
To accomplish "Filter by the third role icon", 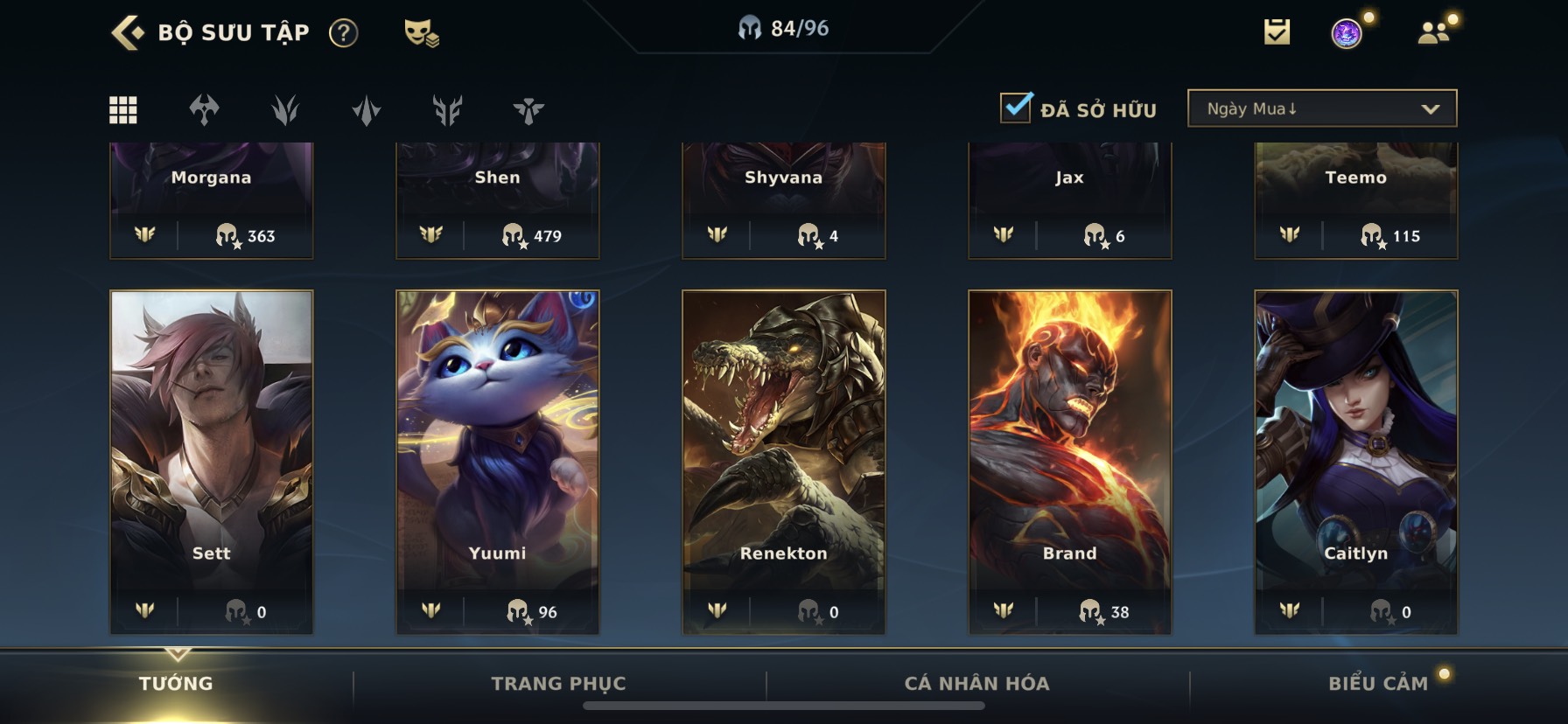I will click(285, 110).
